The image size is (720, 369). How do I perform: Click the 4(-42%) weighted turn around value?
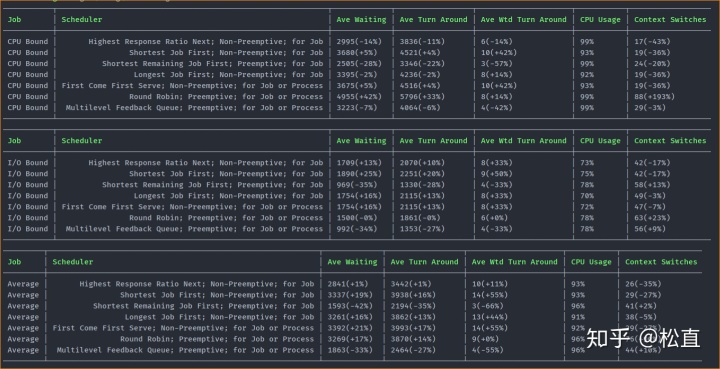click(x=496, y=108)
